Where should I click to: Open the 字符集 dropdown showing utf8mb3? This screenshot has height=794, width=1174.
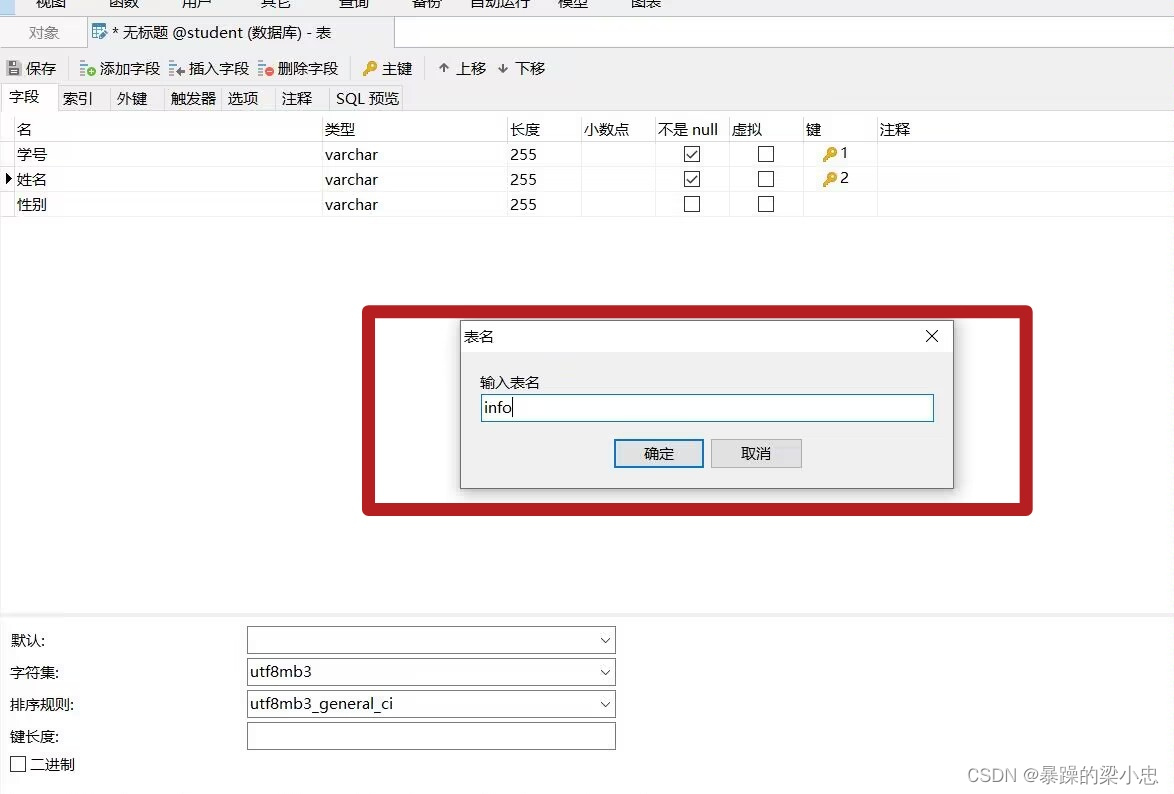[x=604, y=671]
